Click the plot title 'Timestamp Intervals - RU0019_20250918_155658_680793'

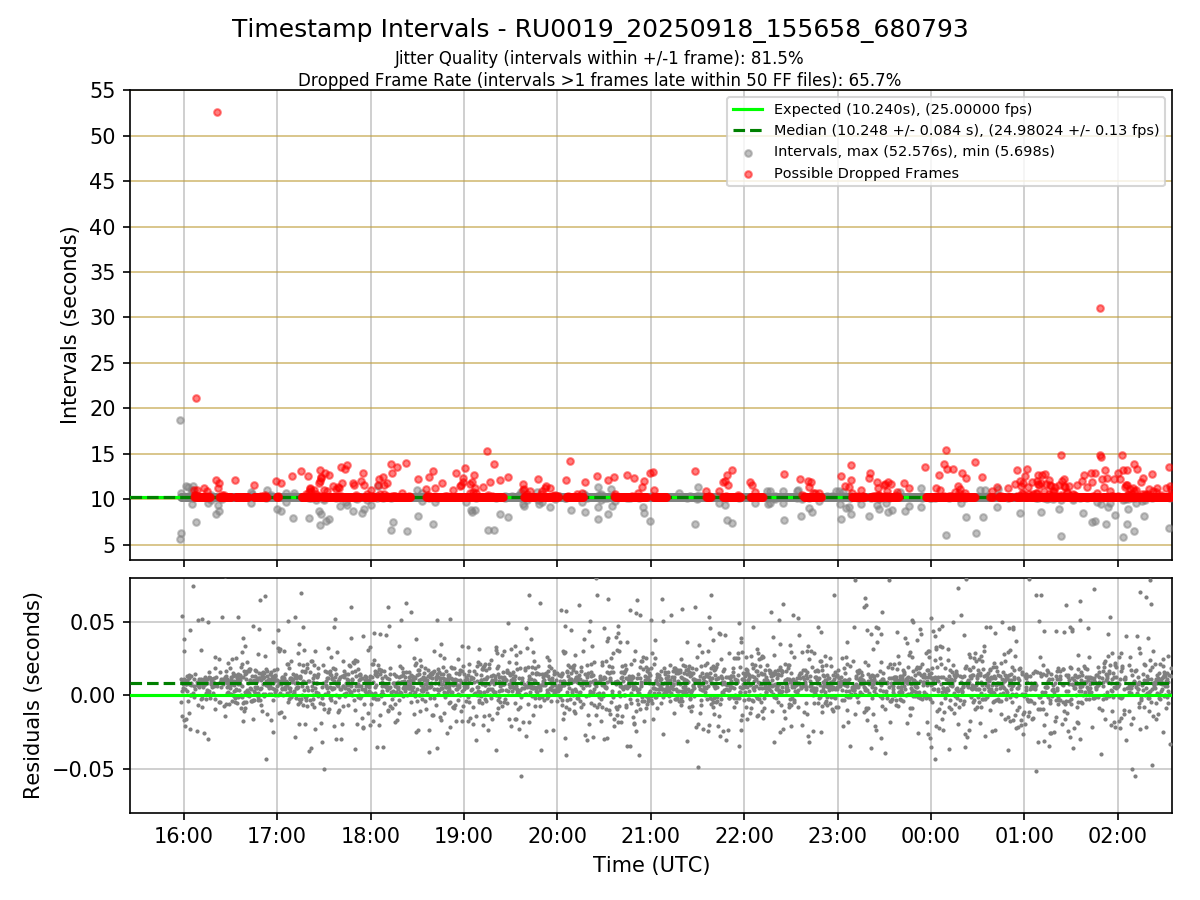click(600, 29)
